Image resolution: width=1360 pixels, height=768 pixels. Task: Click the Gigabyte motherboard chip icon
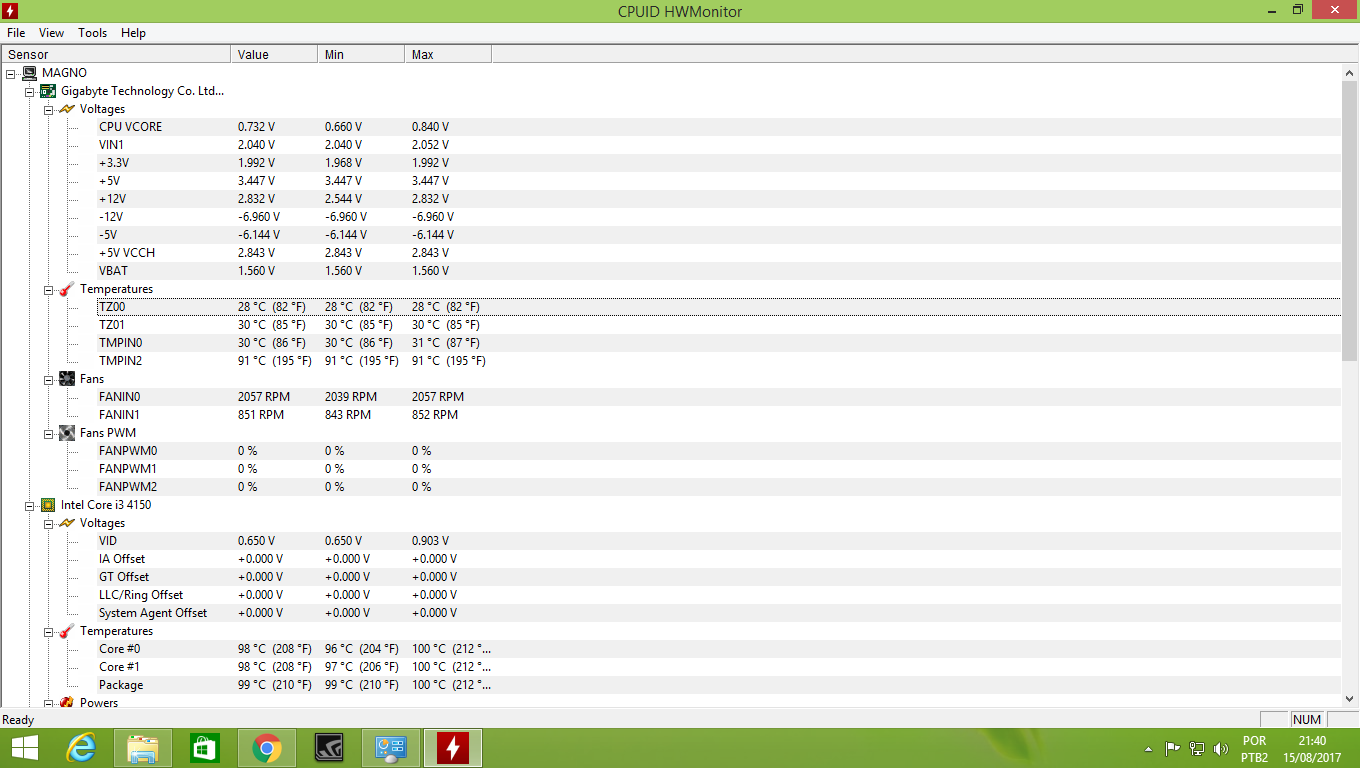[48, 91]
